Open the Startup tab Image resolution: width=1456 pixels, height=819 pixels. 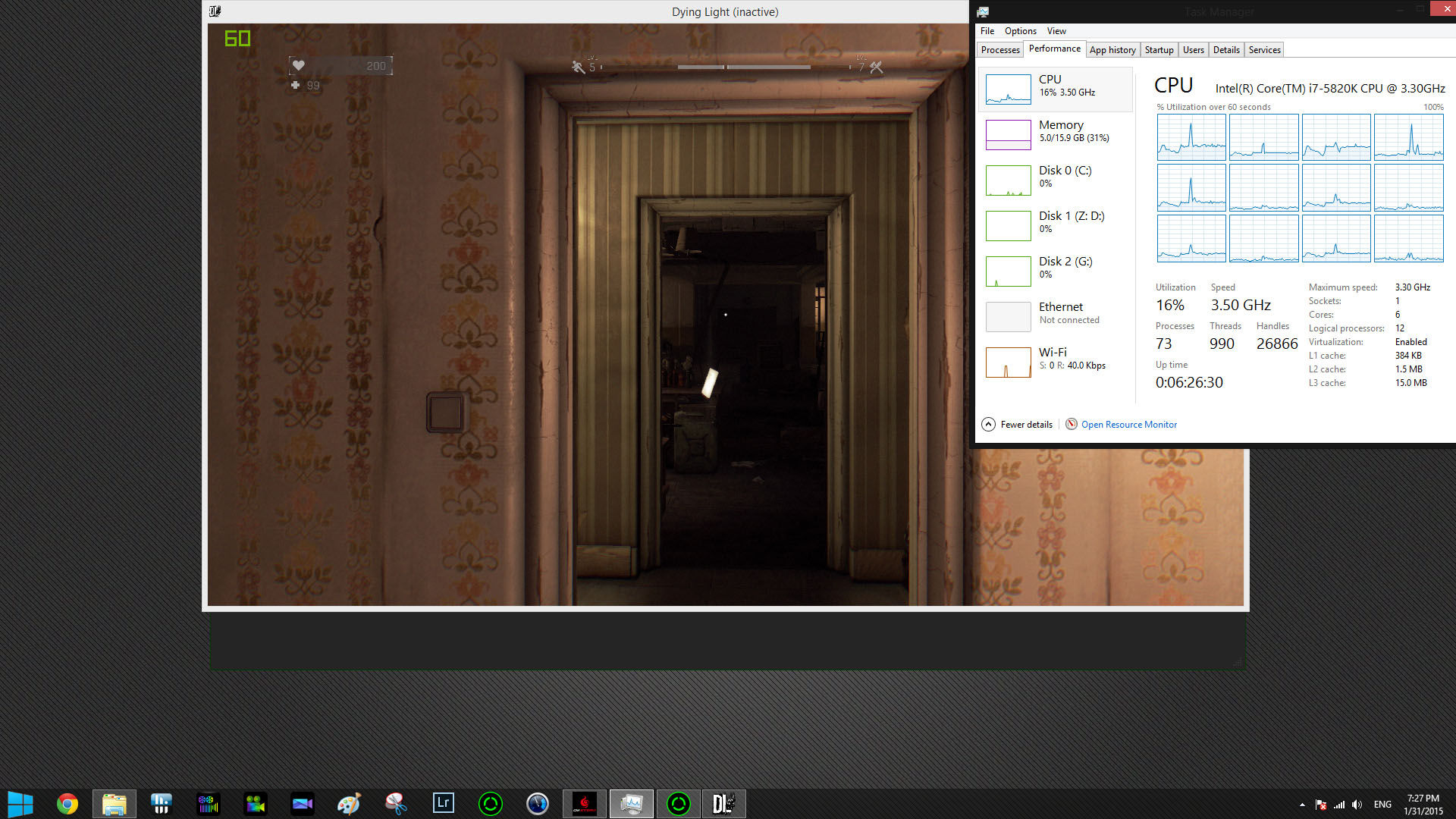(x=1159, y=50)
